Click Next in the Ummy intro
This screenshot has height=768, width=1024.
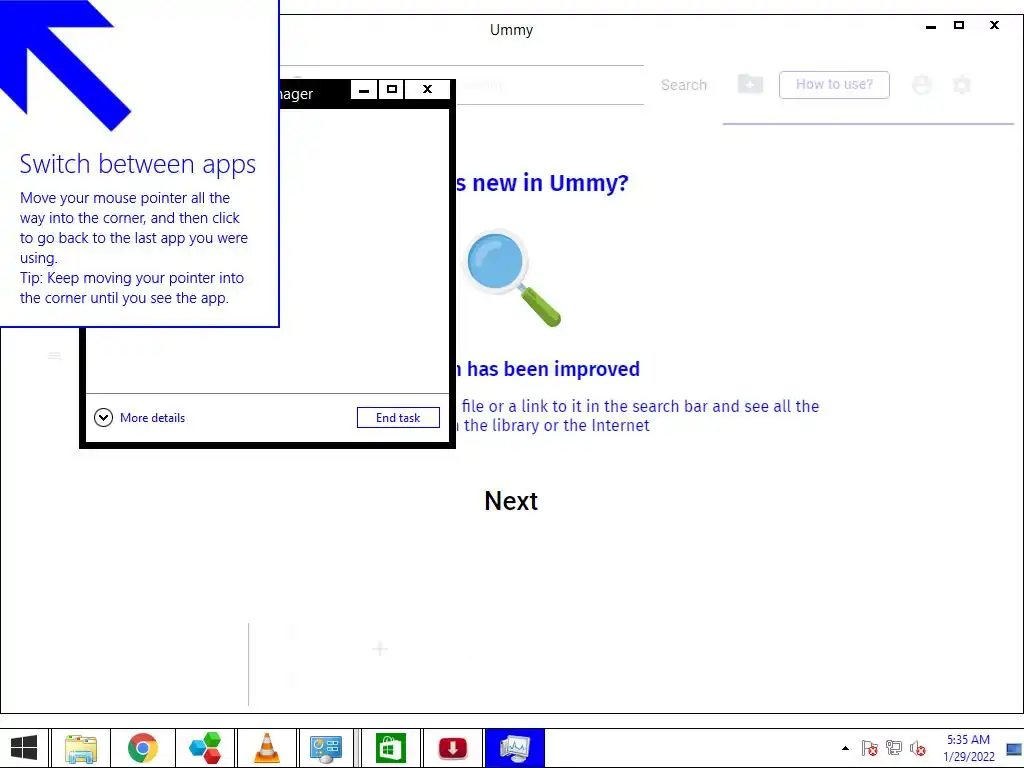tap(511, 501)
